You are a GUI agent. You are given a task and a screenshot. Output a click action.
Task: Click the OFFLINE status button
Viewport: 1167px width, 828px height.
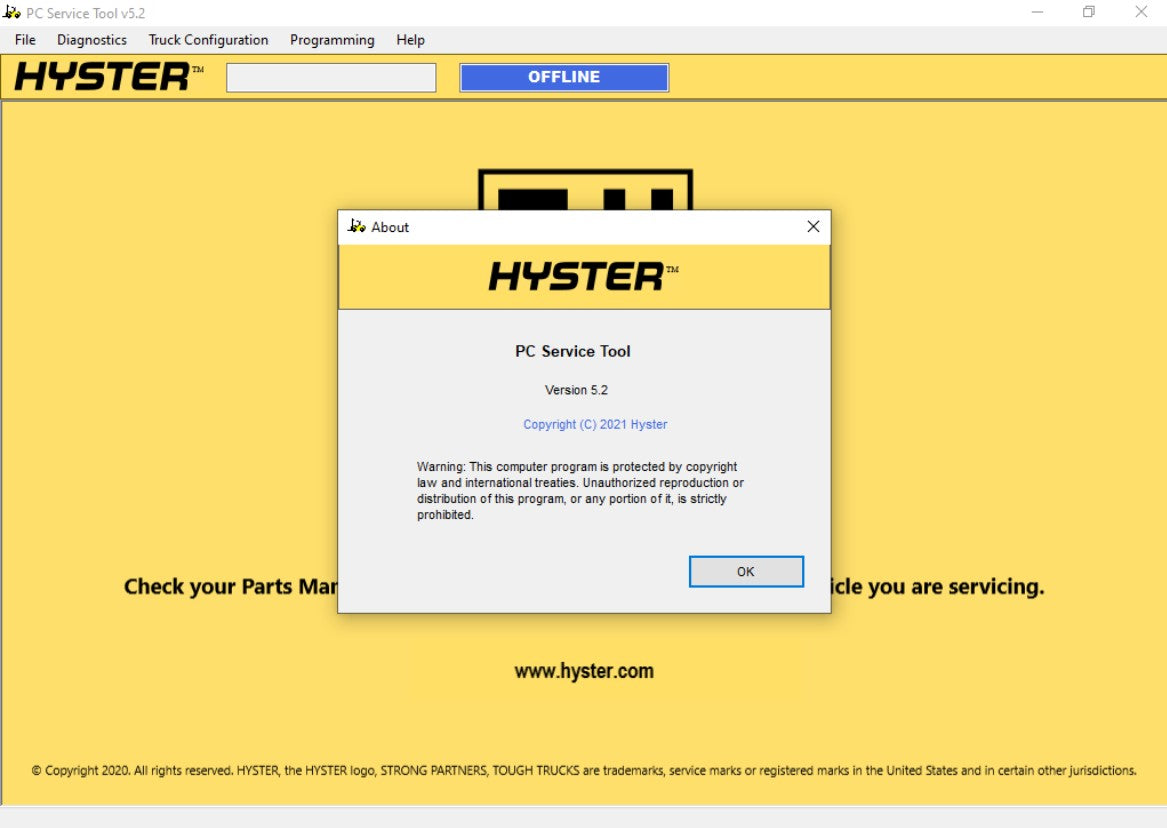(564, 77)
